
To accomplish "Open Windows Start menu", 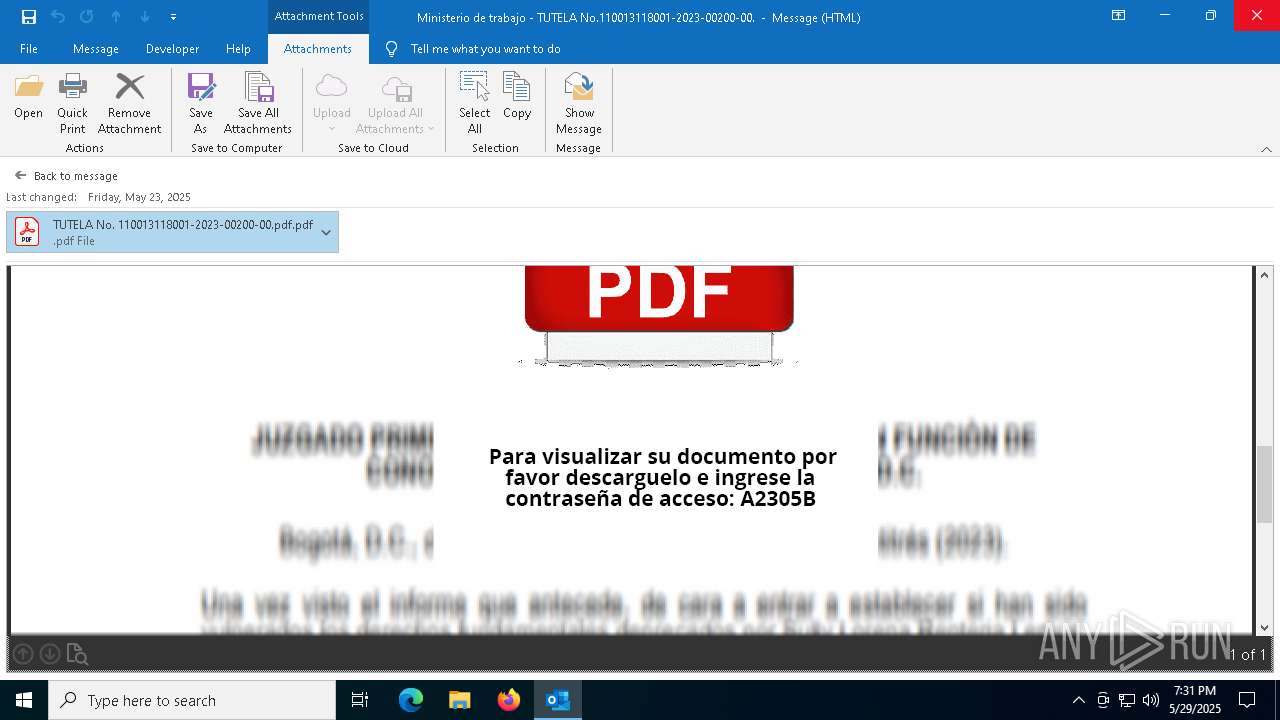I will pos(24,700).
